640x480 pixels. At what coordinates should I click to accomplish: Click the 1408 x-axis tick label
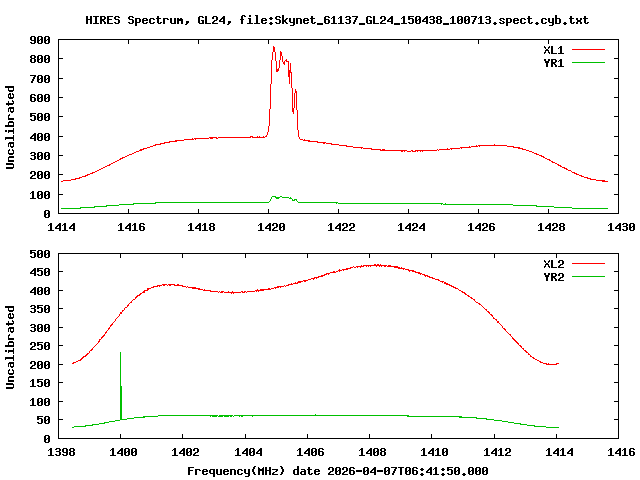[372, 452]
